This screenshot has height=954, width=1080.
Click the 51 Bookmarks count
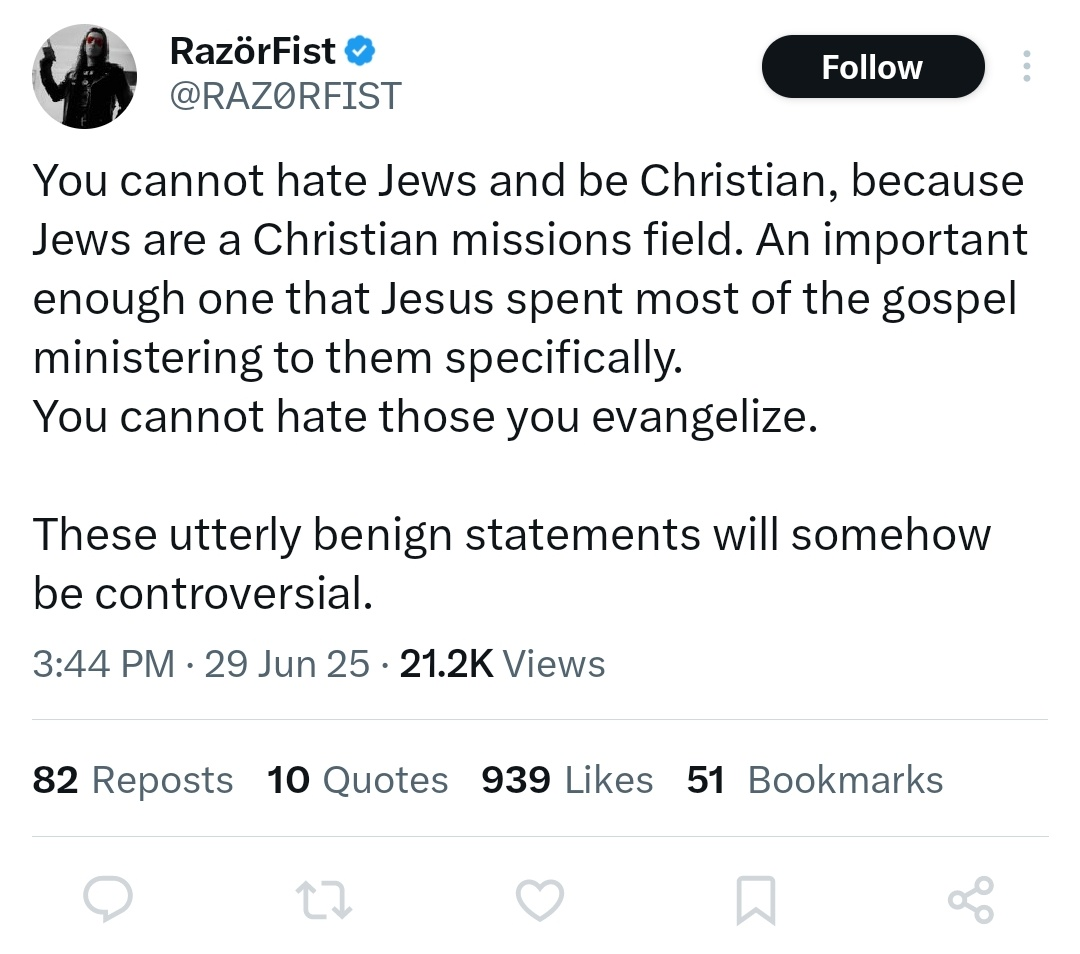click(x=815, y=780)
